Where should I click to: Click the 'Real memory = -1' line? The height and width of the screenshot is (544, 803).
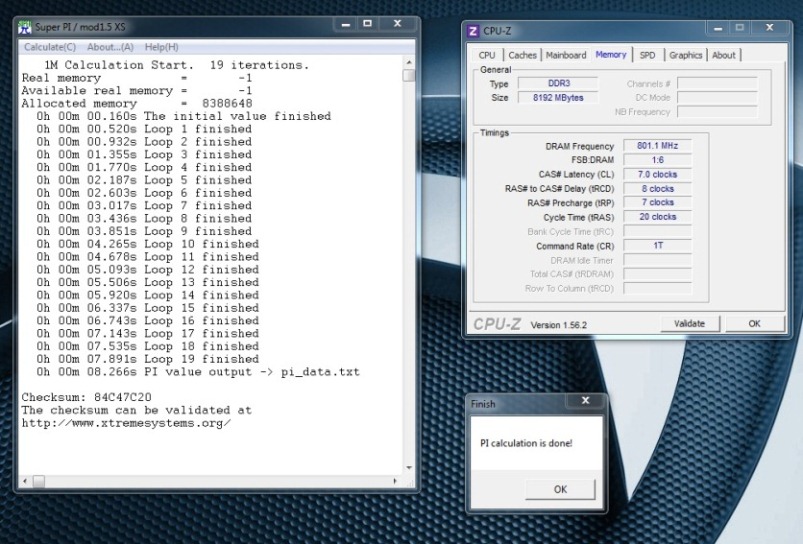(x=137, y=78)
